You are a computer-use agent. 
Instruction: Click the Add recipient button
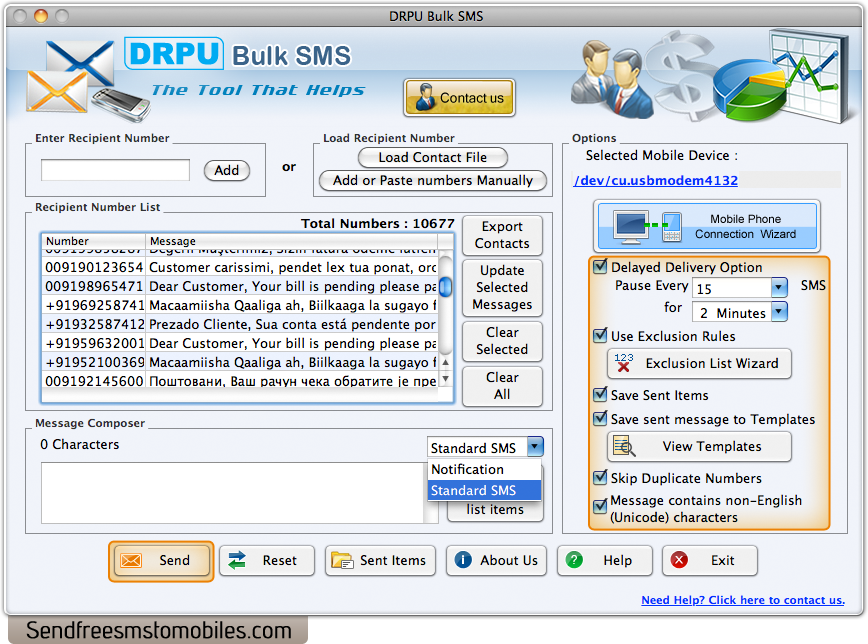227,170
